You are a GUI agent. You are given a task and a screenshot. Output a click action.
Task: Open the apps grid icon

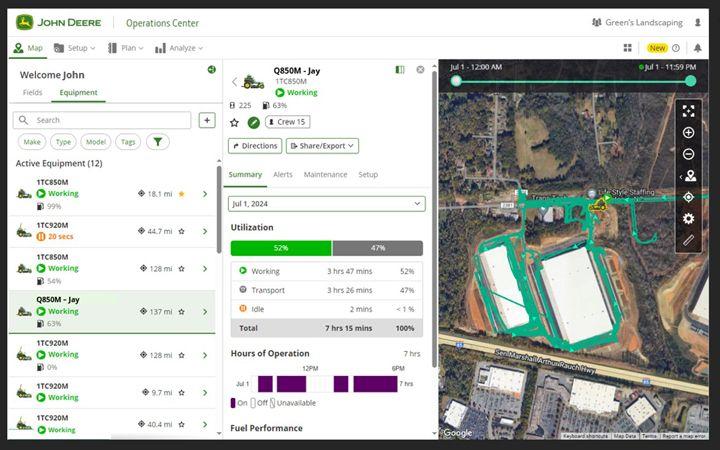pyautogui.click(x=628, y=48)
